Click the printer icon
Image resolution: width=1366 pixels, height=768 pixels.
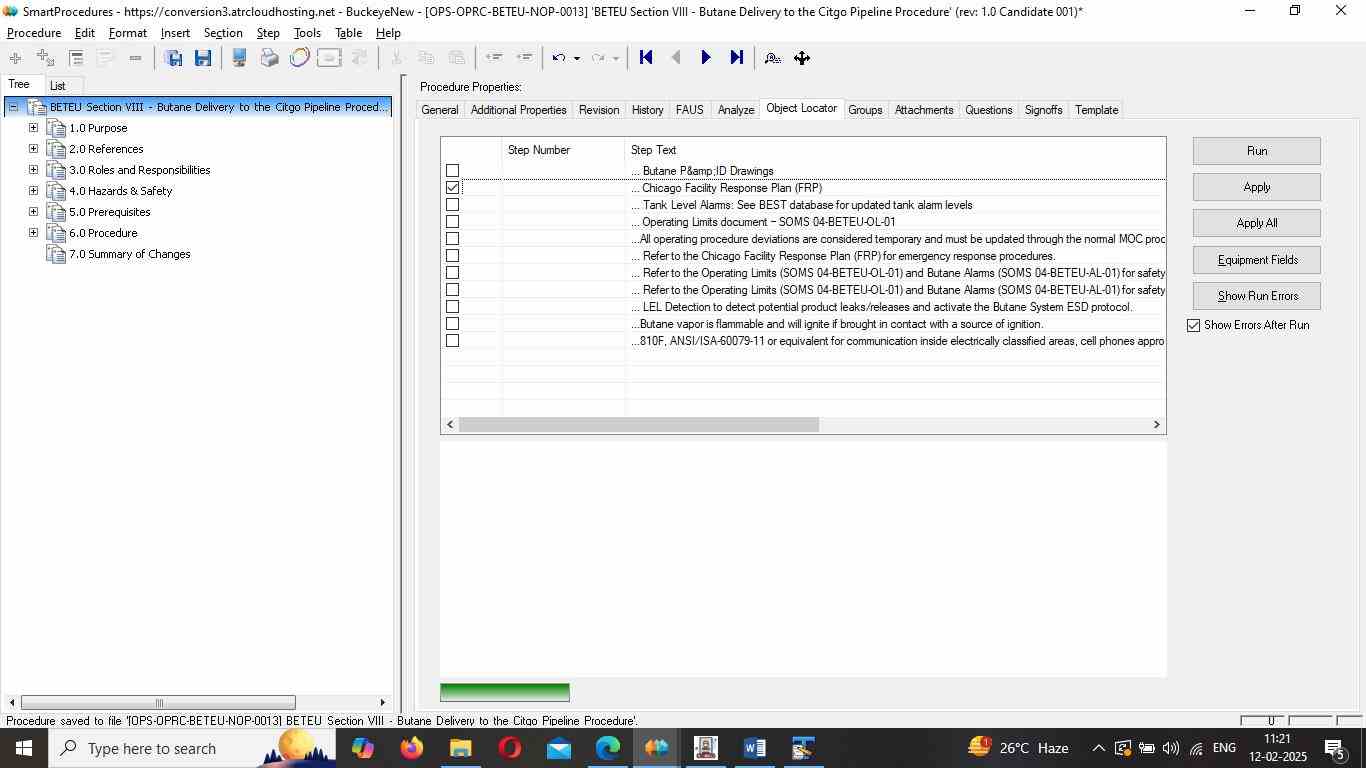point(269,58)
